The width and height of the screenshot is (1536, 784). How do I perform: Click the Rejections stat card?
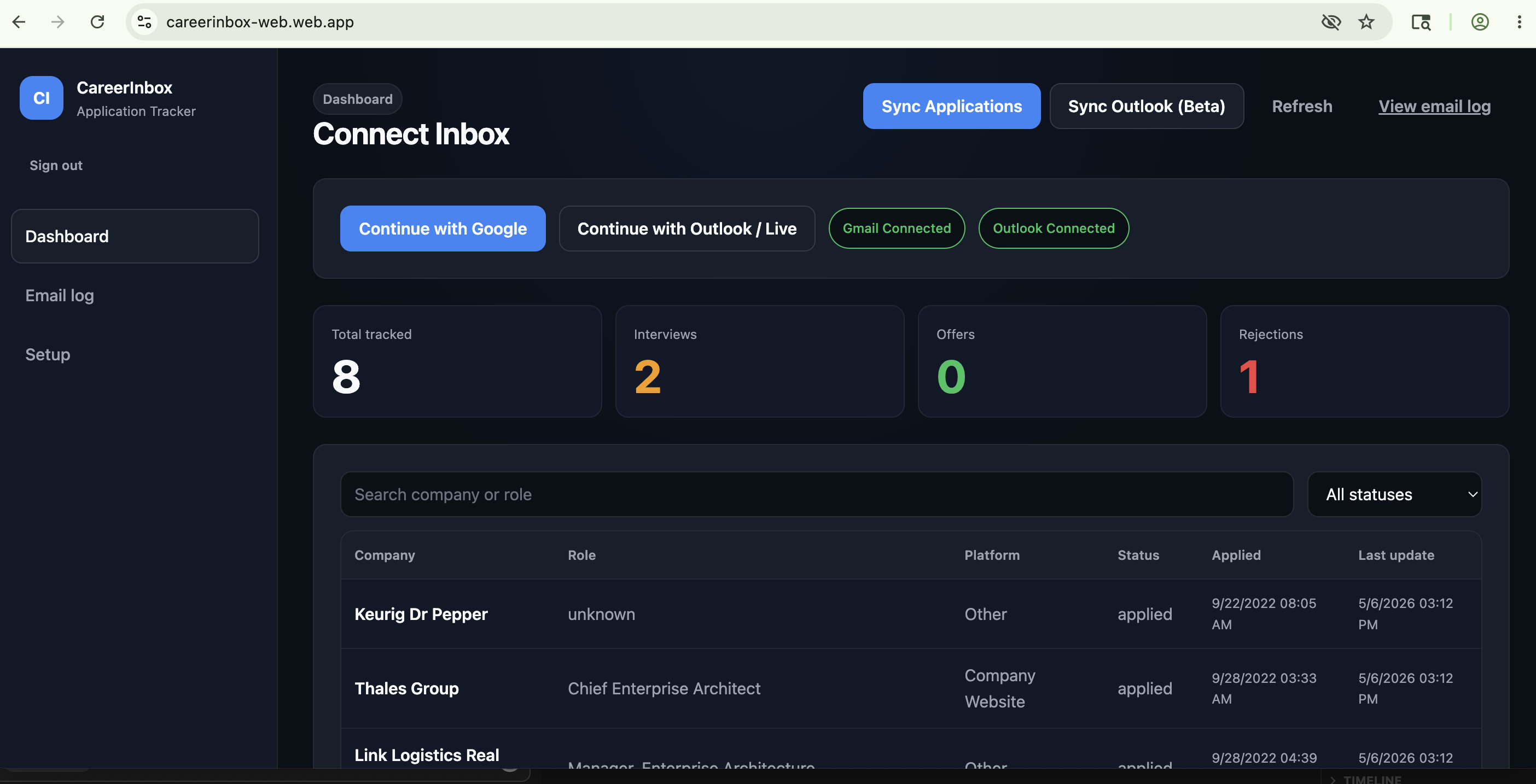pyautogui.click(x=1364, y=361)
